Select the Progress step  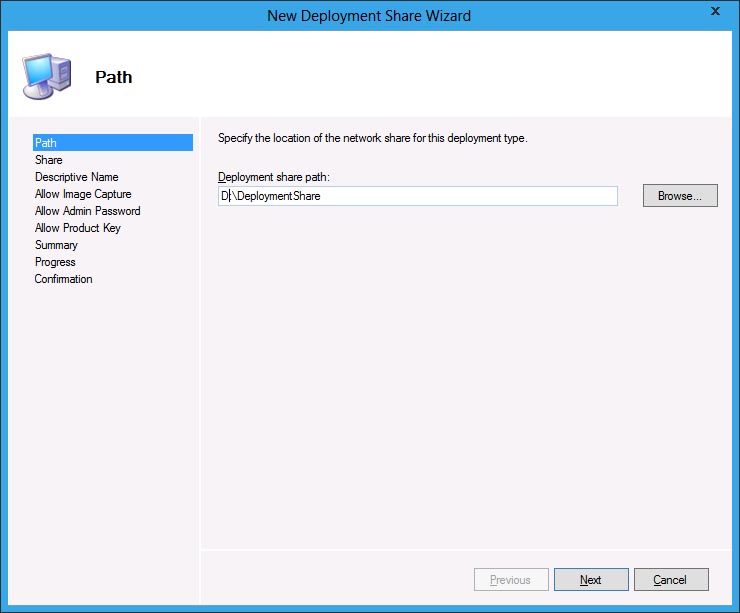point(55,262)
